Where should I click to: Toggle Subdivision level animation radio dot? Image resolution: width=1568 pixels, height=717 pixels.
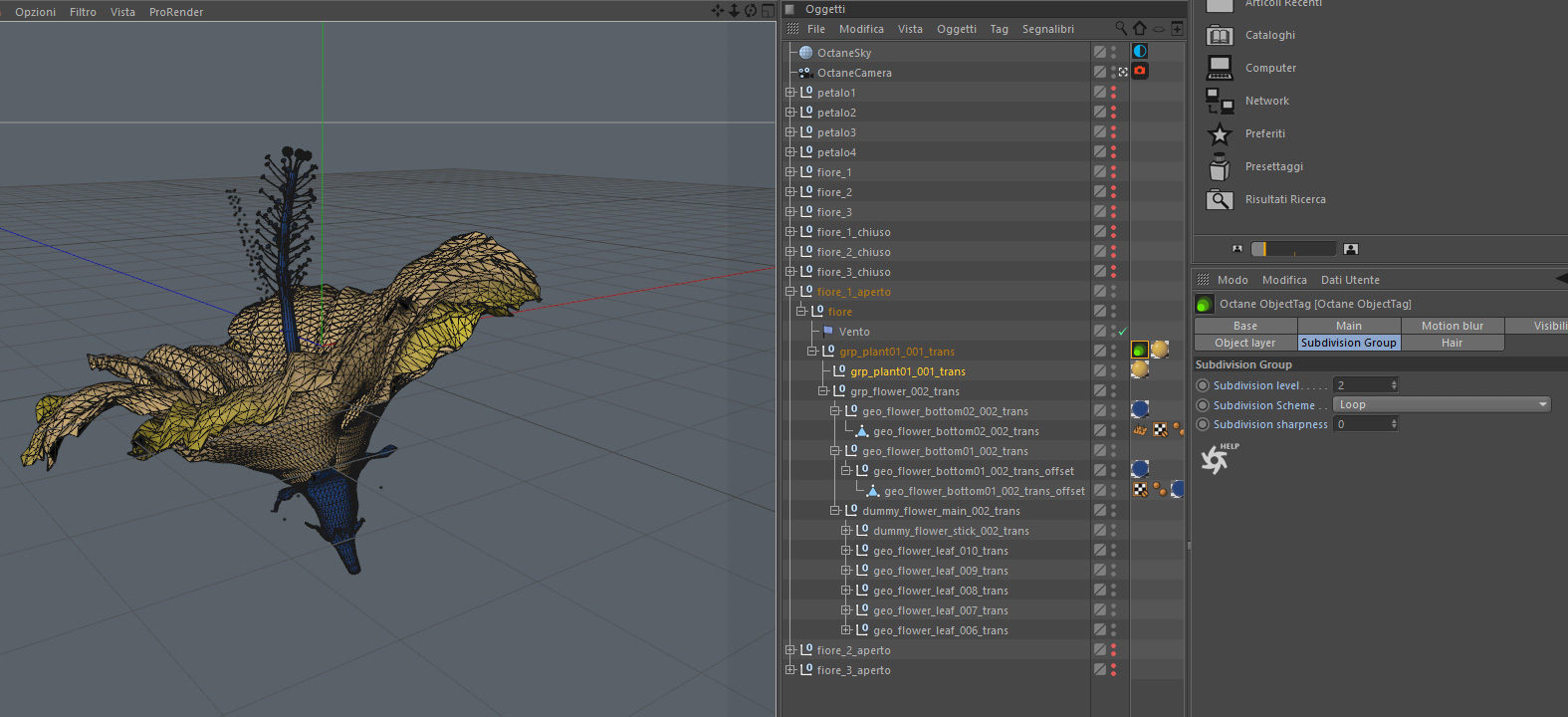[x=1203, y=385]
